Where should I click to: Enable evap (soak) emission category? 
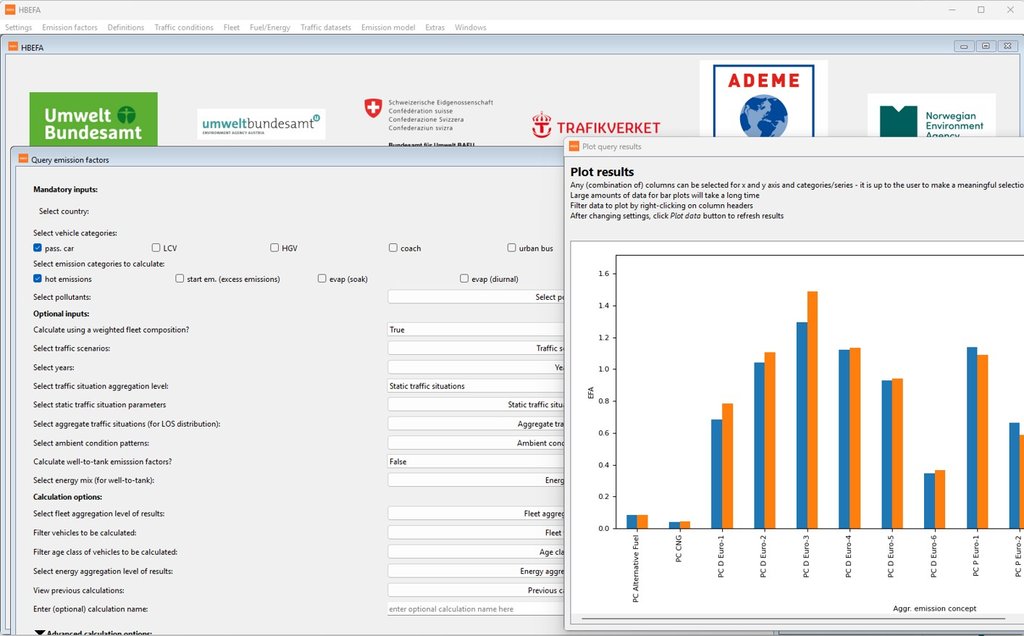[x=321, y=277]
